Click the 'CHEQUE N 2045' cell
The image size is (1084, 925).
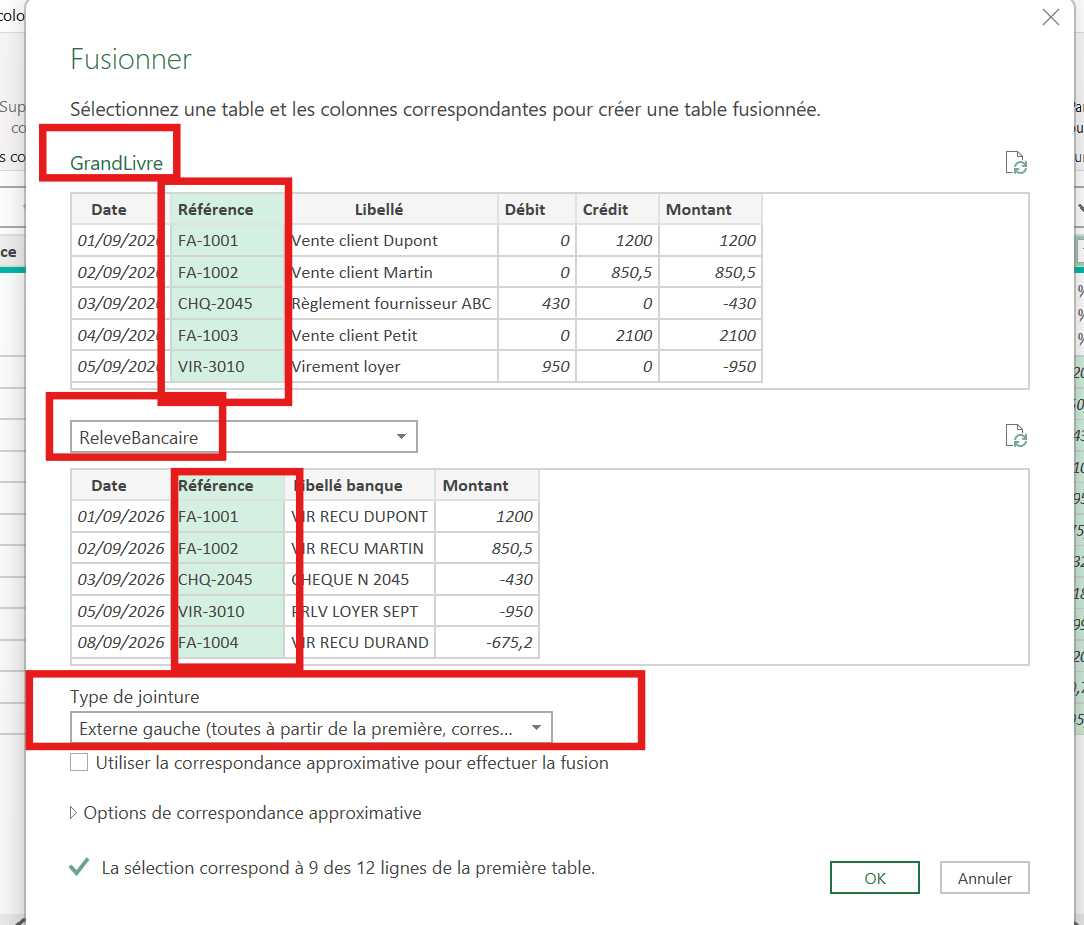pyautogui.click(x=359, y=579)
